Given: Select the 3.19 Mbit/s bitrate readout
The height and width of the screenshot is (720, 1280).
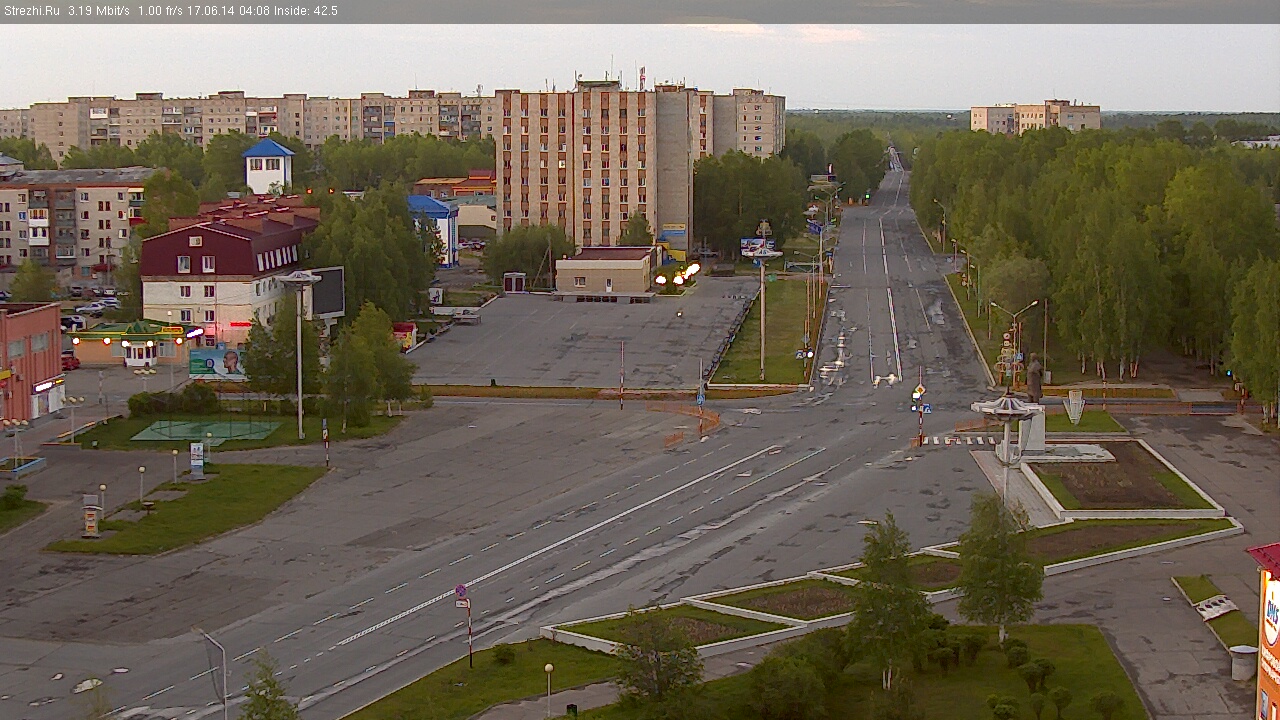Looking at the screenshot, I should (x=99, y=11).
